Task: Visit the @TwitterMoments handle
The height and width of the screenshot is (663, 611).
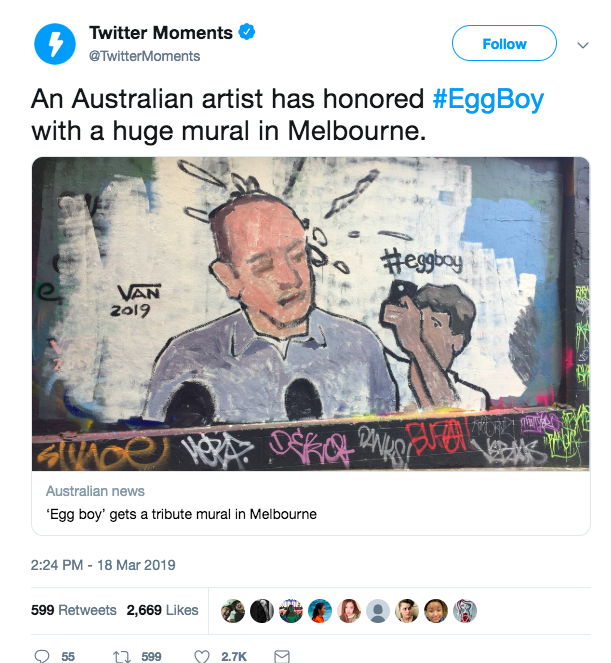Action: tap(144, 56)
